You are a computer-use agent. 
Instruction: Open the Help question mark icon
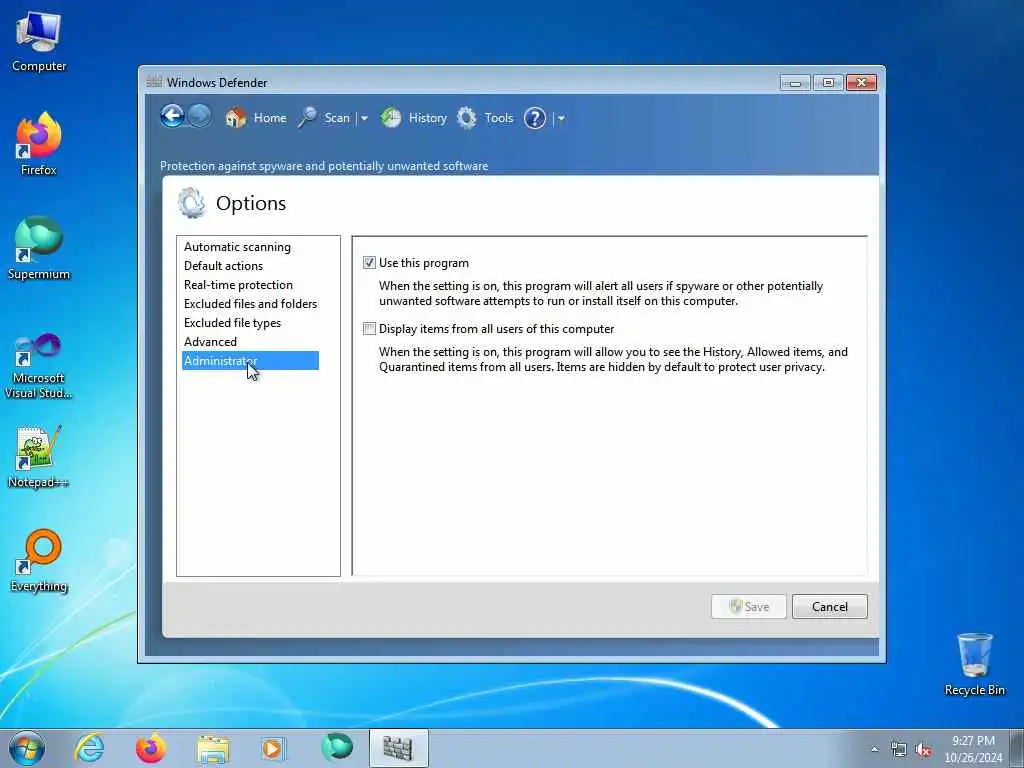tap(534, 118)
